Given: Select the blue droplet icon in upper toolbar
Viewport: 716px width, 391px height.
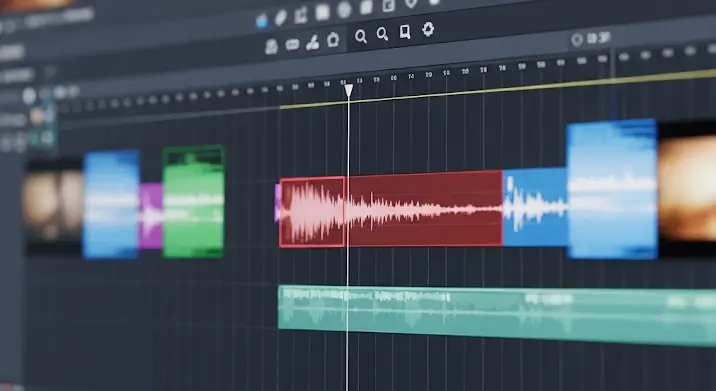Looking at the screenshot, I should point(262,20).
